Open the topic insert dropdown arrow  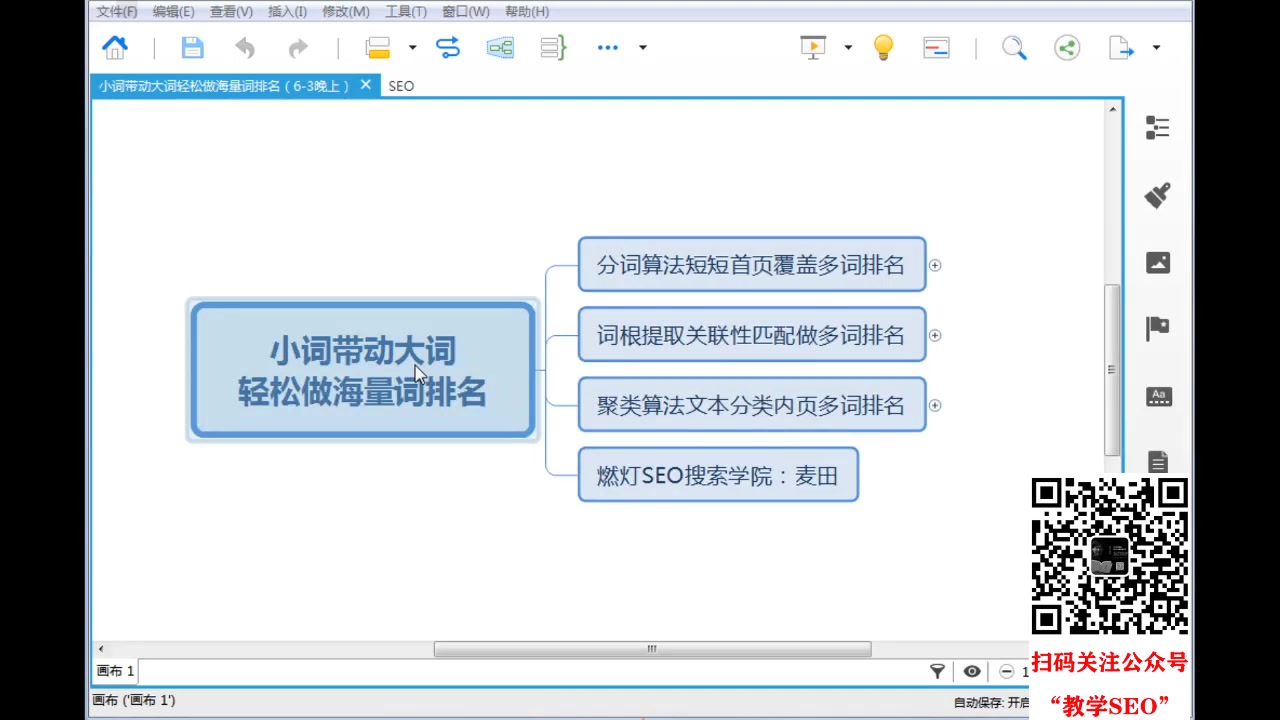point(412,47)
